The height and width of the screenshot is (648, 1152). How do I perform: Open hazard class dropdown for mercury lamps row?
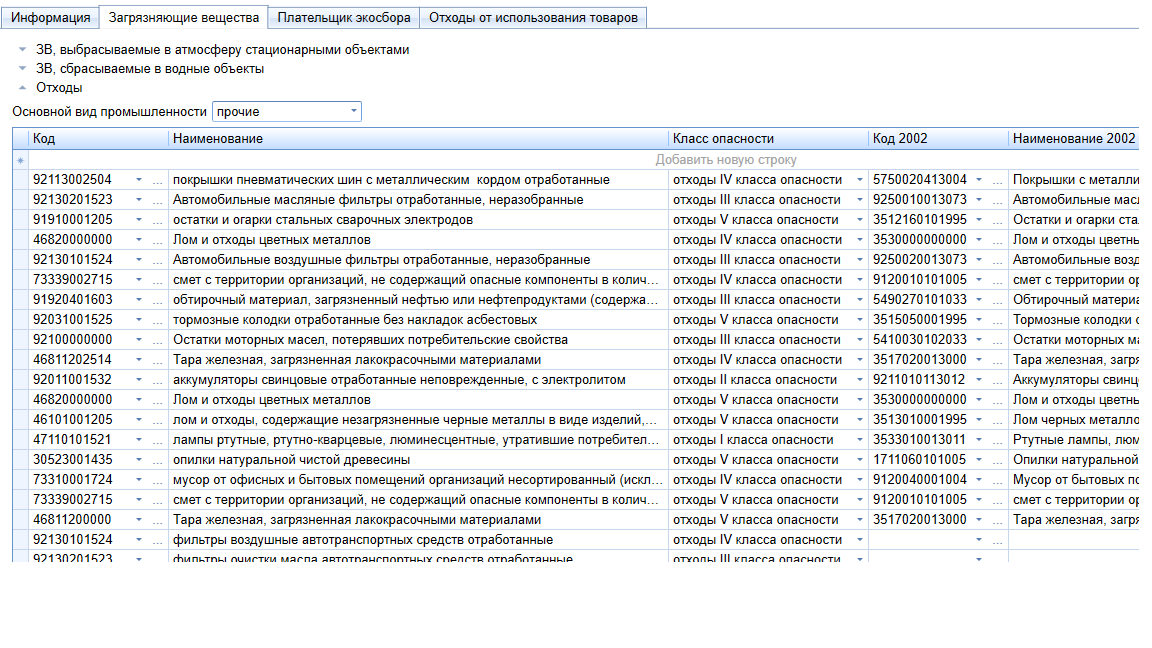coord(859,440)
